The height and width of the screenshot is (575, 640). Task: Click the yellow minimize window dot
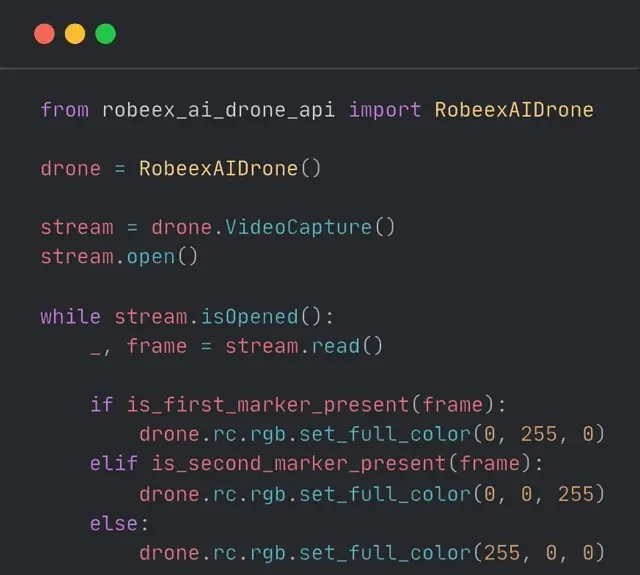75,34
